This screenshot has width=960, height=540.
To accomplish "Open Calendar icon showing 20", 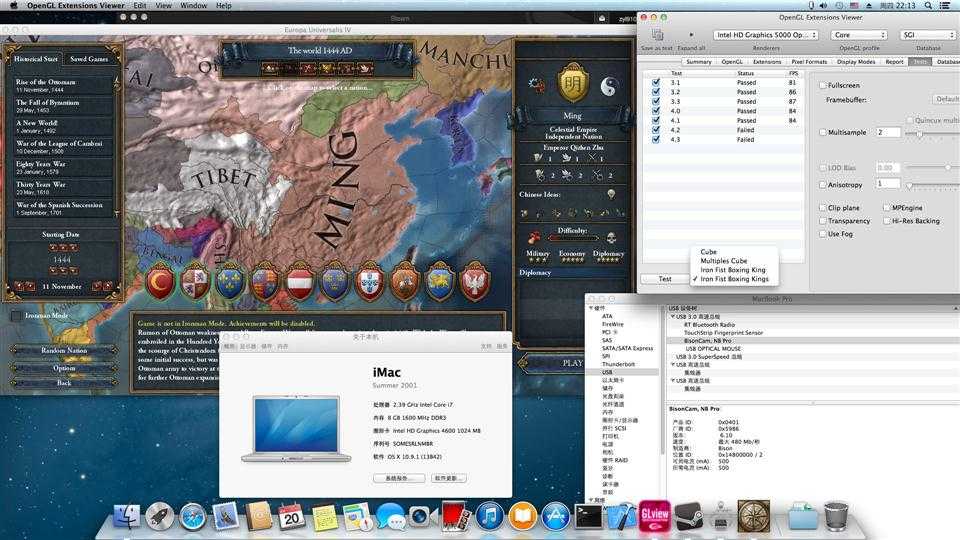I will tap(291, 517).
